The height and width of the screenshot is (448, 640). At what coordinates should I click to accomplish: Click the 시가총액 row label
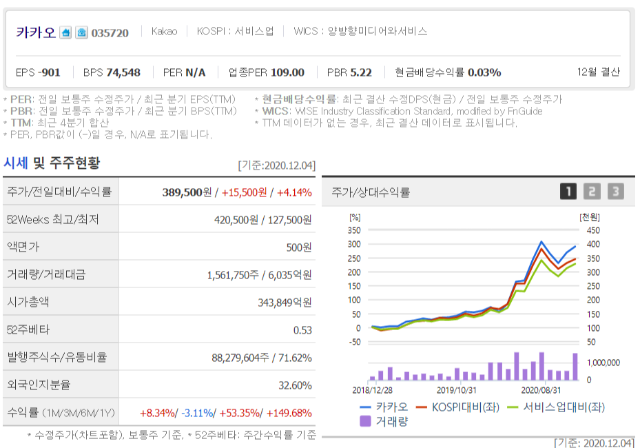point(28,302)
